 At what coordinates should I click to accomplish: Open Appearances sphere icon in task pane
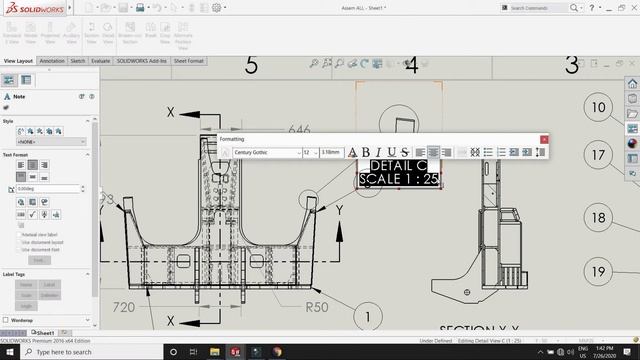tap(632, 143)
